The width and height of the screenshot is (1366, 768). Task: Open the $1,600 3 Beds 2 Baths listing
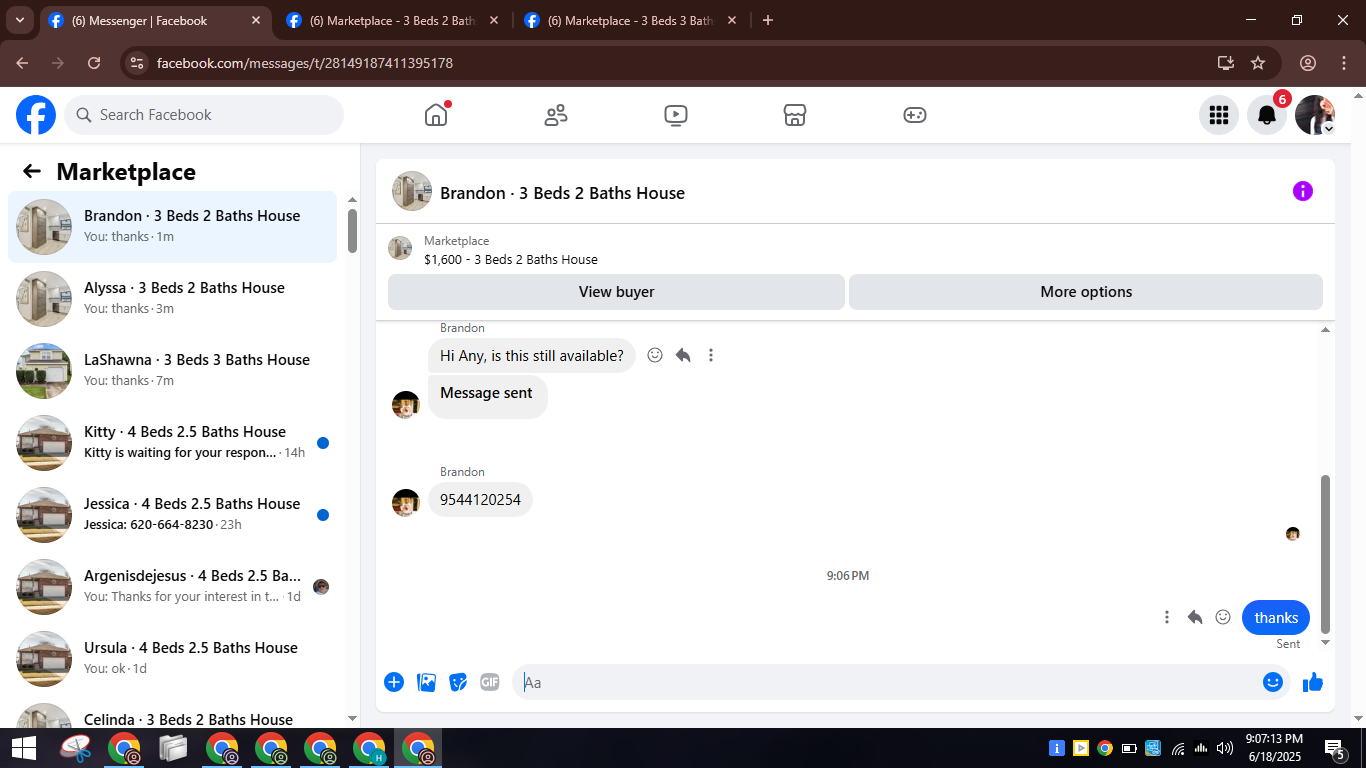[511, 259]
